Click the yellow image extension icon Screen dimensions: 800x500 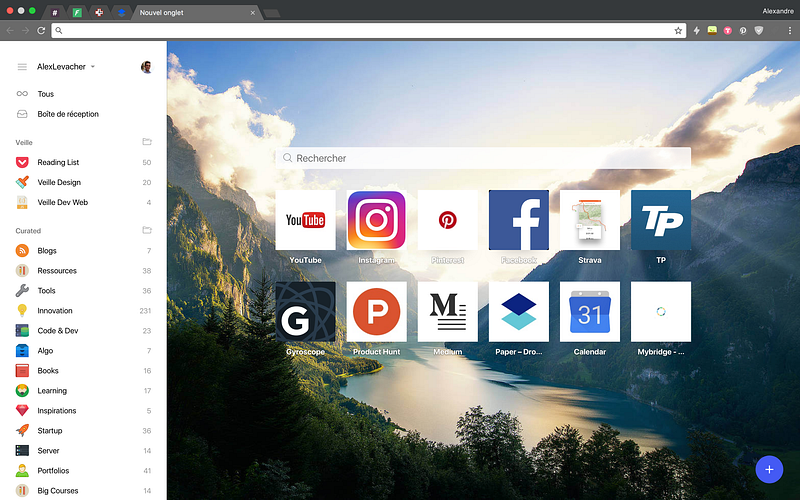[712, 31]
